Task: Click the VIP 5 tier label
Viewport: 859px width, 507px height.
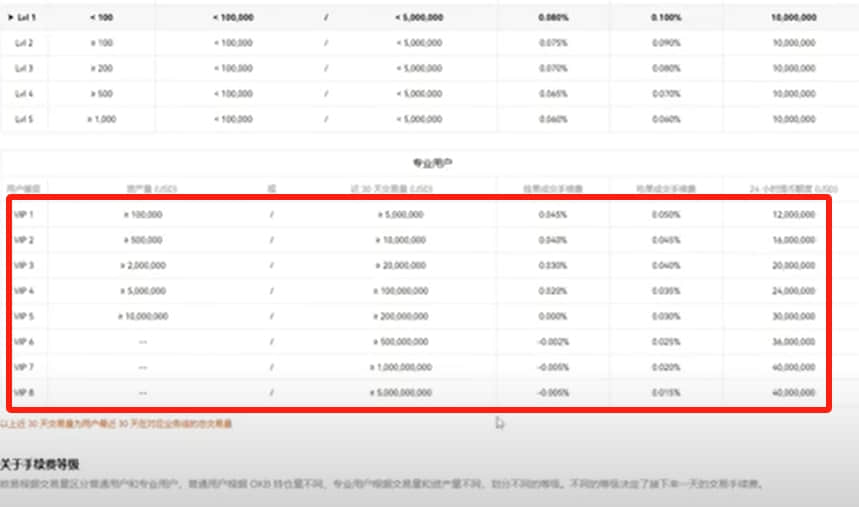Action: (x=24, y=316)
